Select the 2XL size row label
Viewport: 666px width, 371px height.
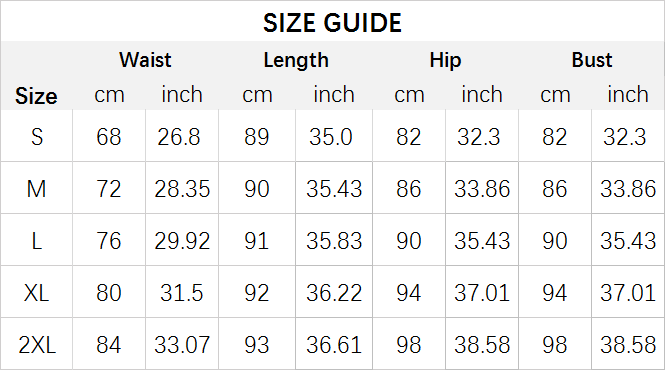tap(37, 345)
